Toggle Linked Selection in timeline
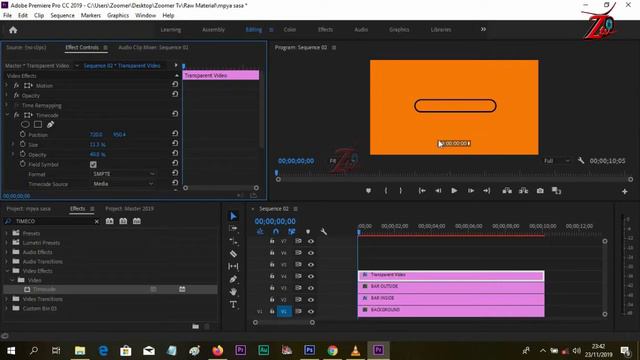The height and width of the screenshot is (360, 640). tap(291, 232)
